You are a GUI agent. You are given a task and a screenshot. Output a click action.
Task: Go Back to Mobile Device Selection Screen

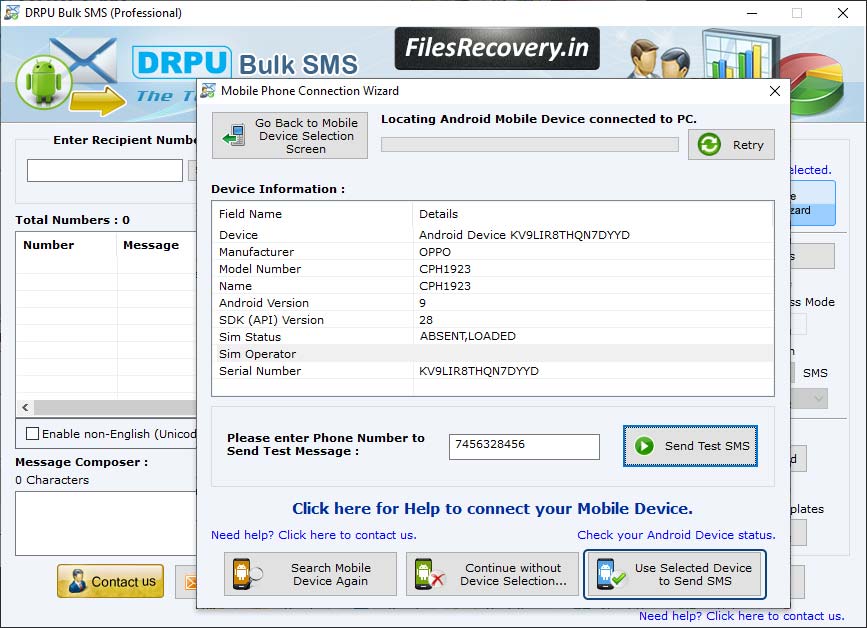[290, 135]
